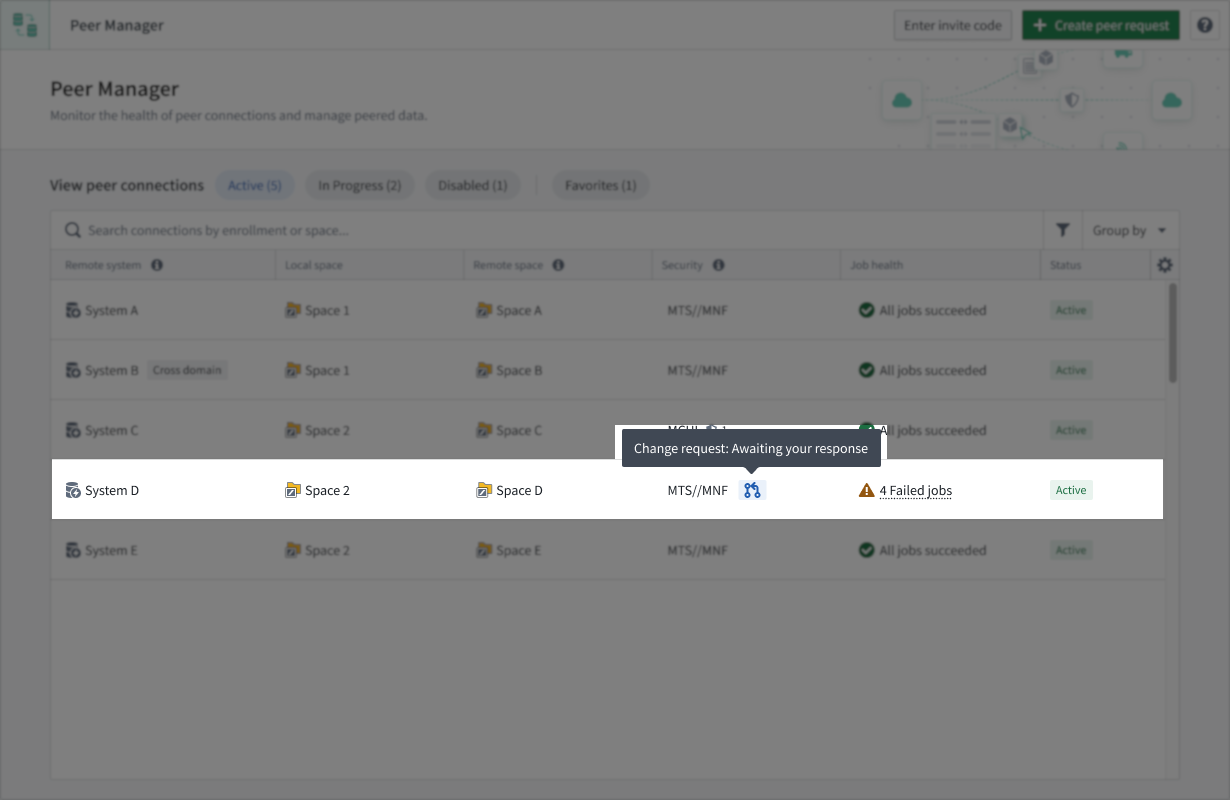Click the Space B folder icon
The height and width of the screenshot is (800, 1230).
tap(484, 370)
